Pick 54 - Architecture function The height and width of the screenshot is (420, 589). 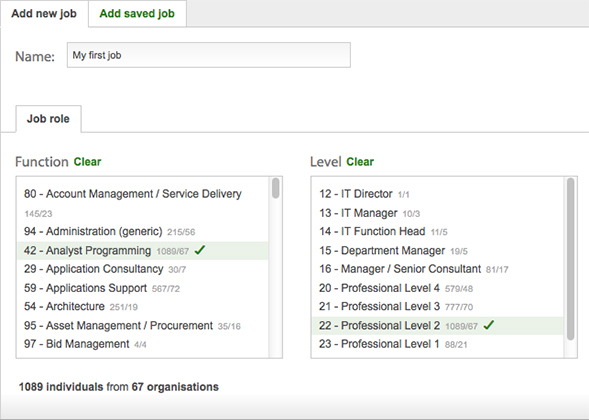coord(143,307)
